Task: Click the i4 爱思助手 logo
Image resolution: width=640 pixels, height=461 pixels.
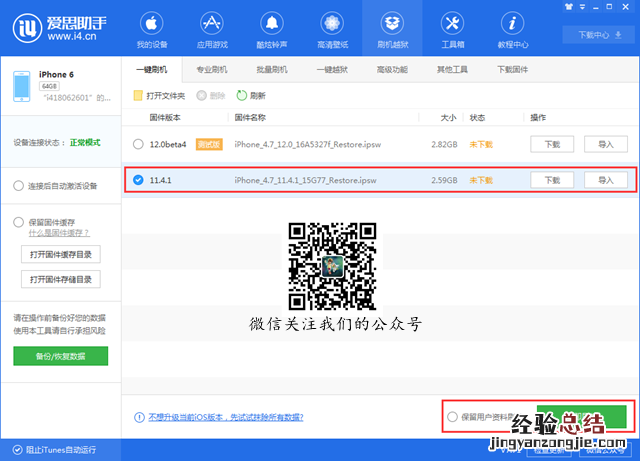Action: (x=60, y=28)
